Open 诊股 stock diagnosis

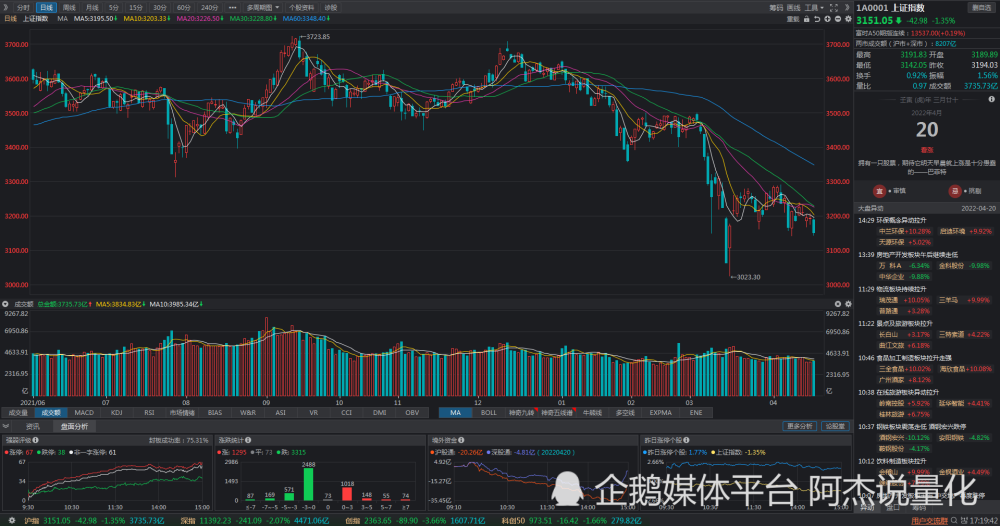pos(330,8)
